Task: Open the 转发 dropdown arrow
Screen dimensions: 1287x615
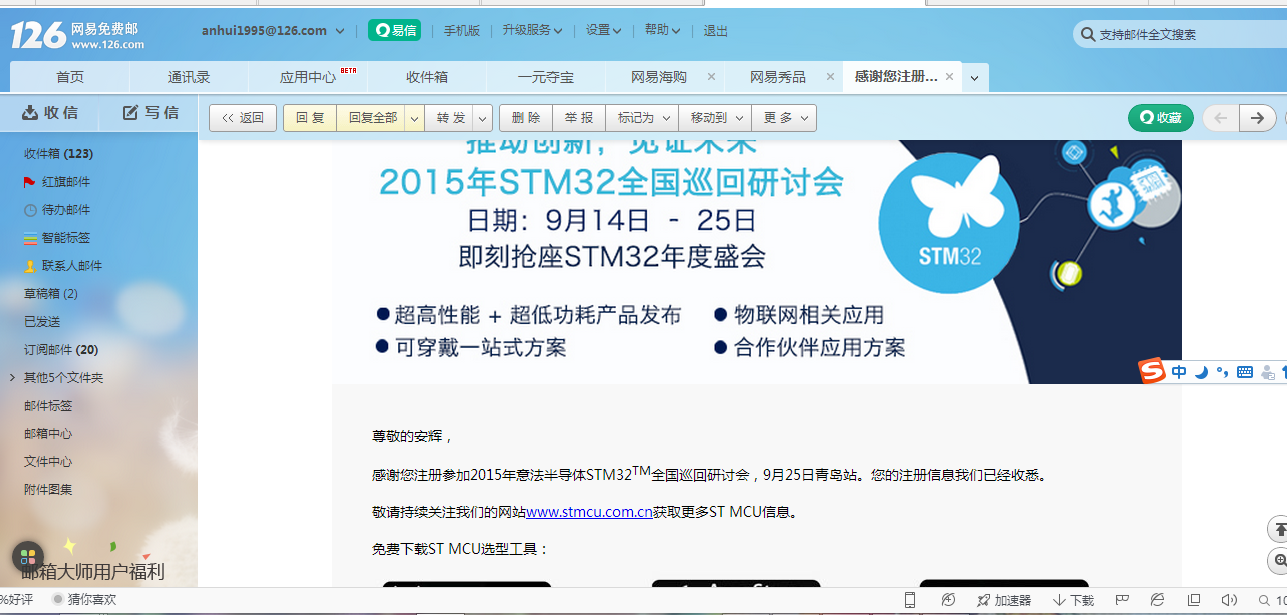Action: click(x=483, y=118)
